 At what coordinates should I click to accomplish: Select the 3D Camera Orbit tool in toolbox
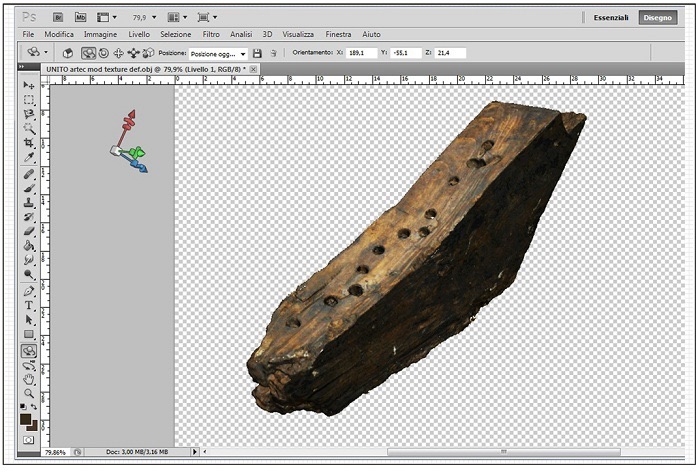click(x=29, y=366)
